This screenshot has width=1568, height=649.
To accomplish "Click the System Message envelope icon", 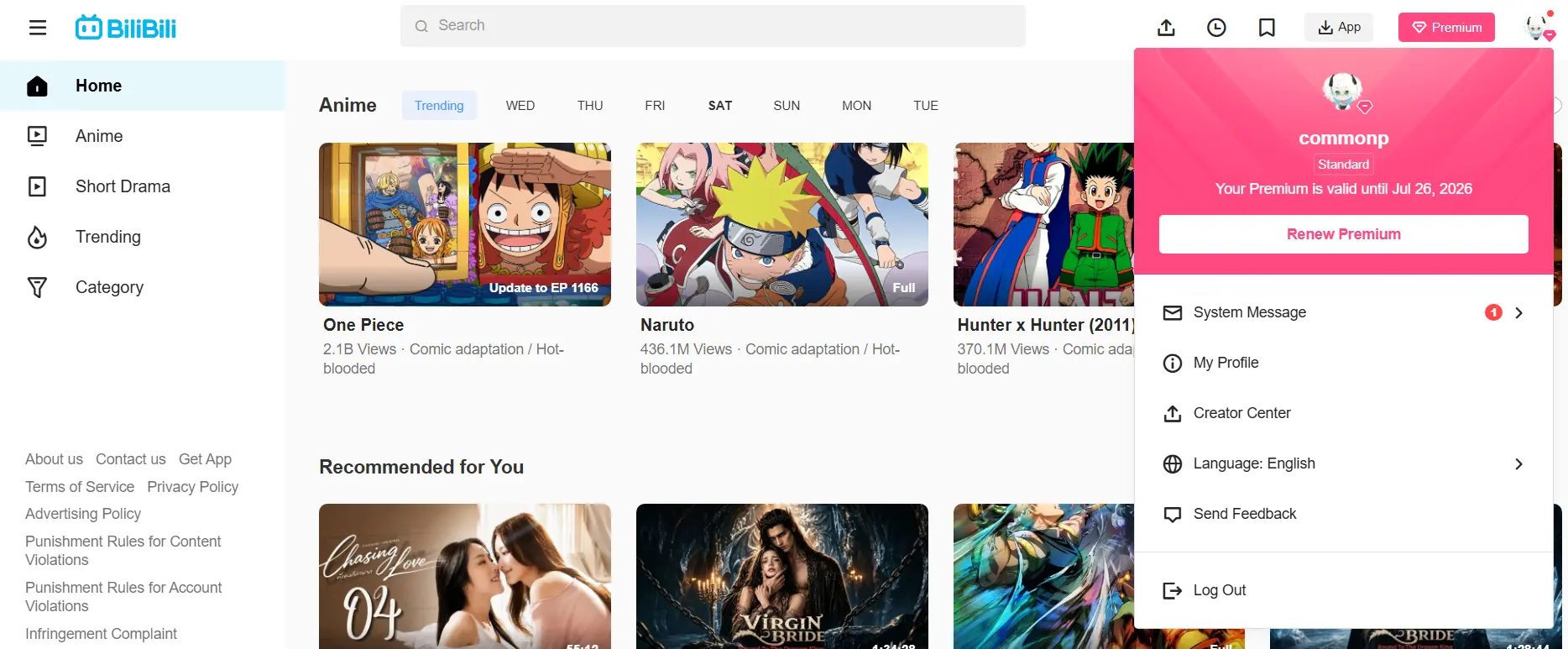I will (x=1173, y=312).
